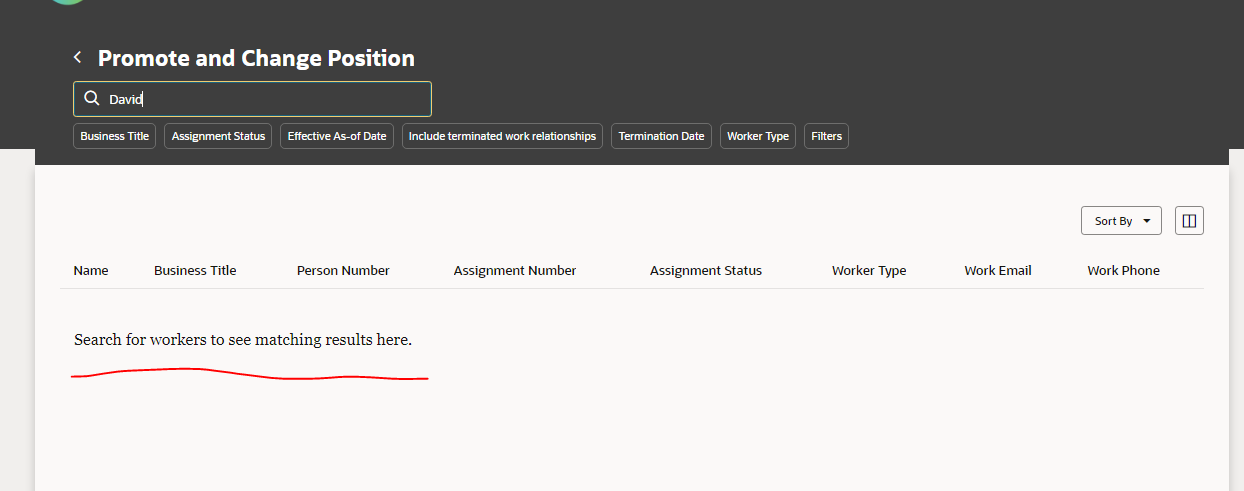Click the Filters button
1244x491 pixels.
(x=826, y=136)
